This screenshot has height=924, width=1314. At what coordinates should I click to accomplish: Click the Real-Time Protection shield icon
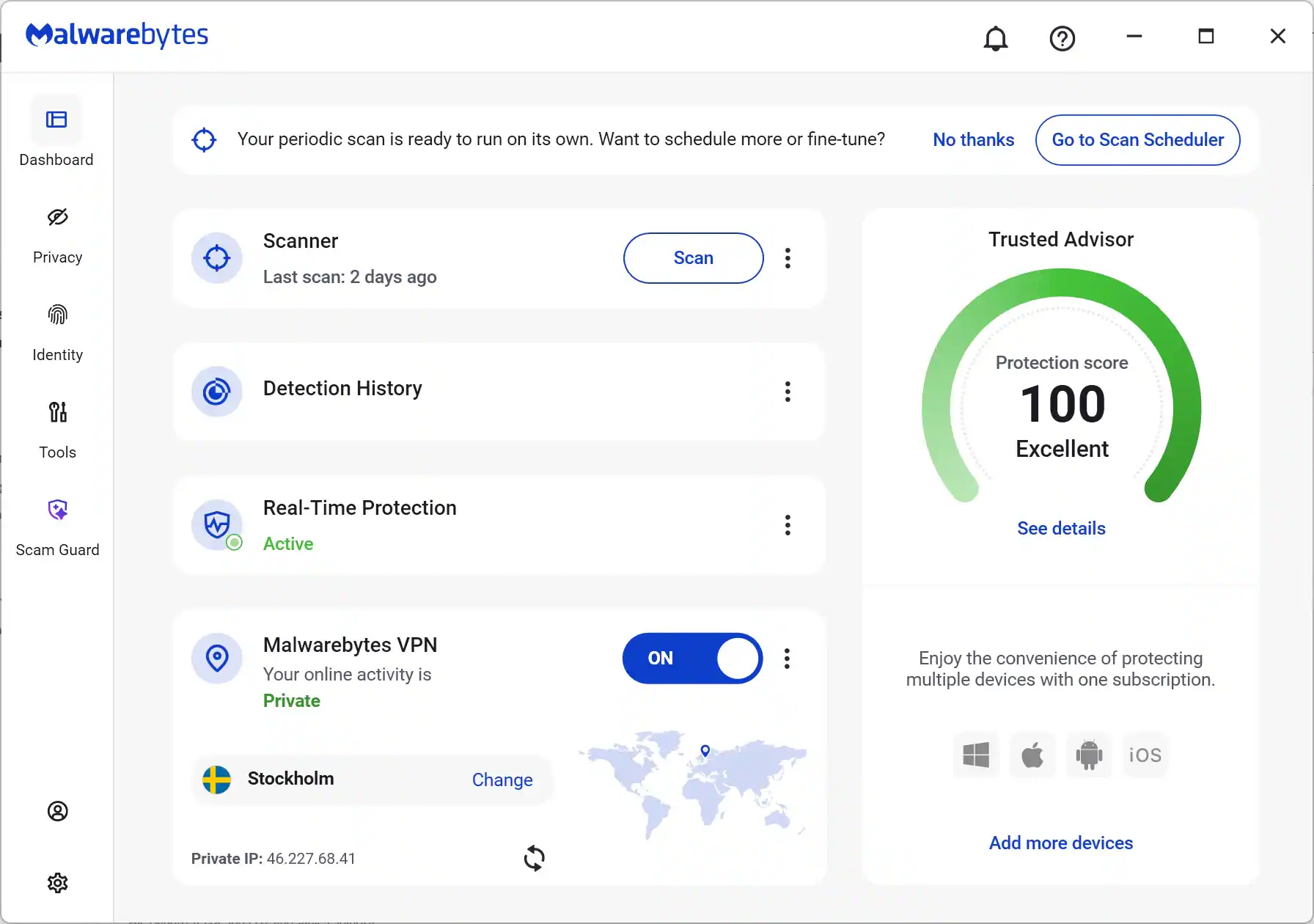click(216, 525)
